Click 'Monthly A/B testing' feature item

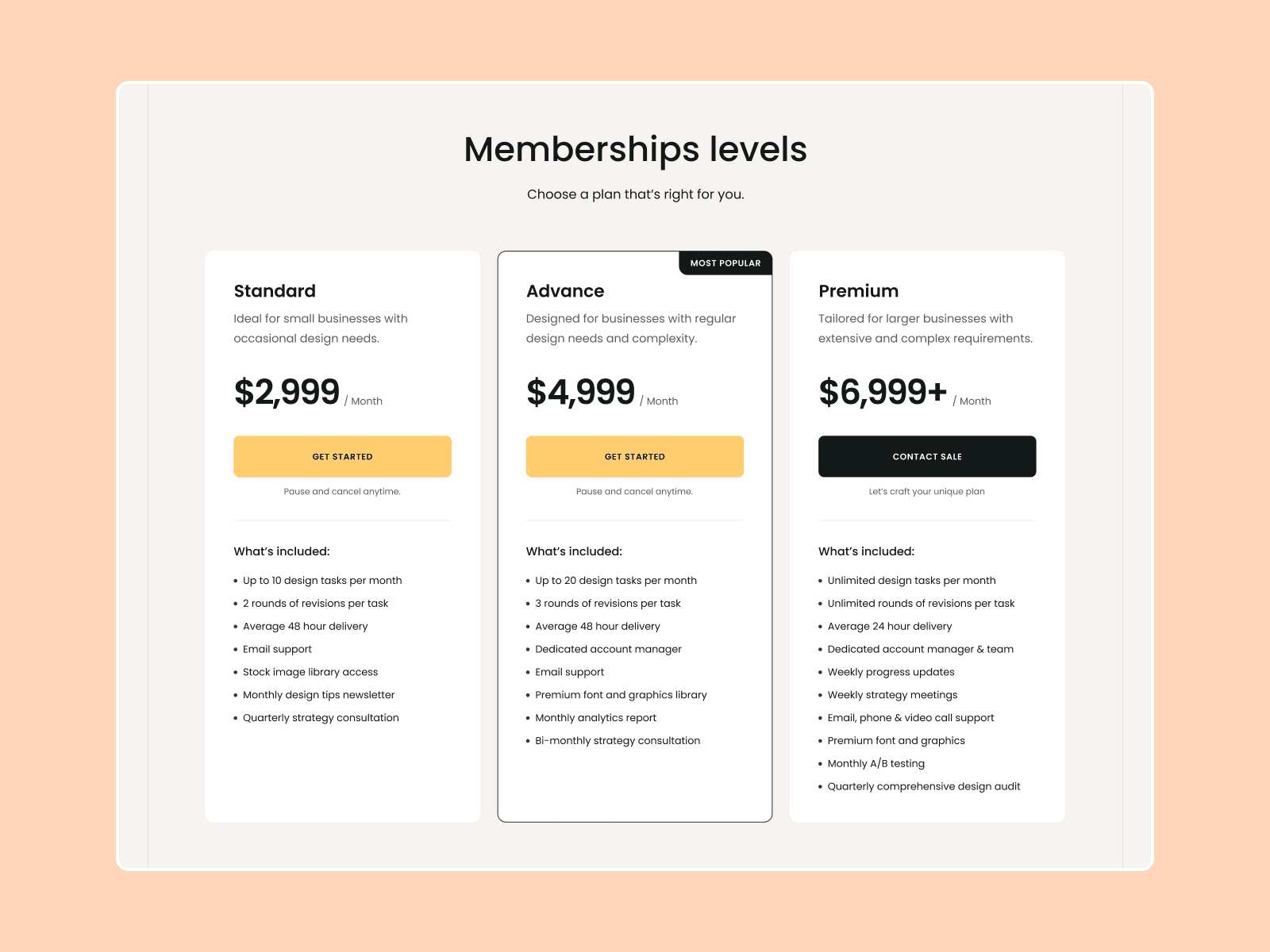pyautogui.click(x=876, y=763)
